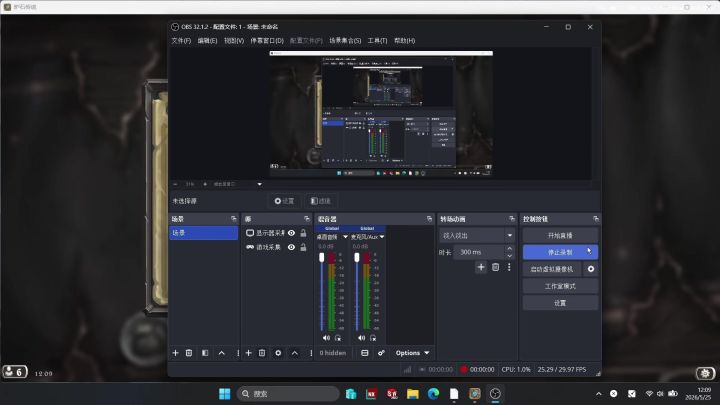Click the source properties button above docks
The image size is (720, 405).
point(284,201)
